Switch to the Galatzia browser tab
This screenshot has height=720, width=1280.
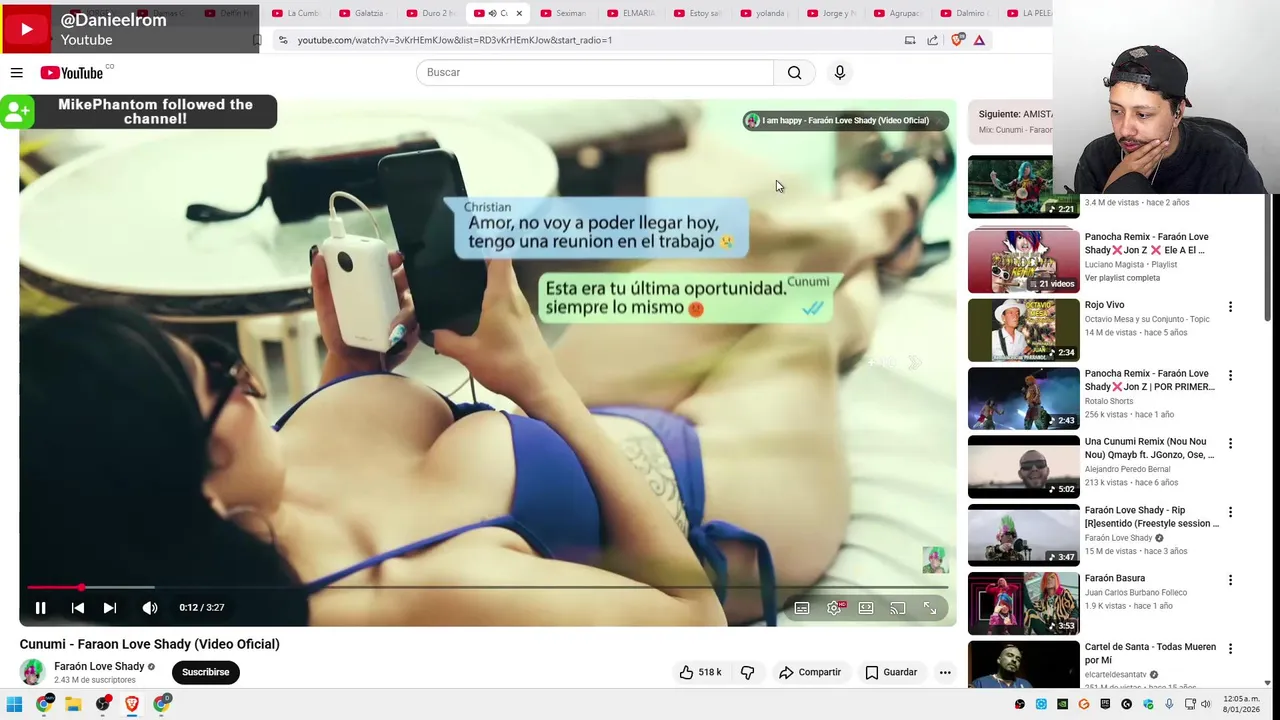363,13
